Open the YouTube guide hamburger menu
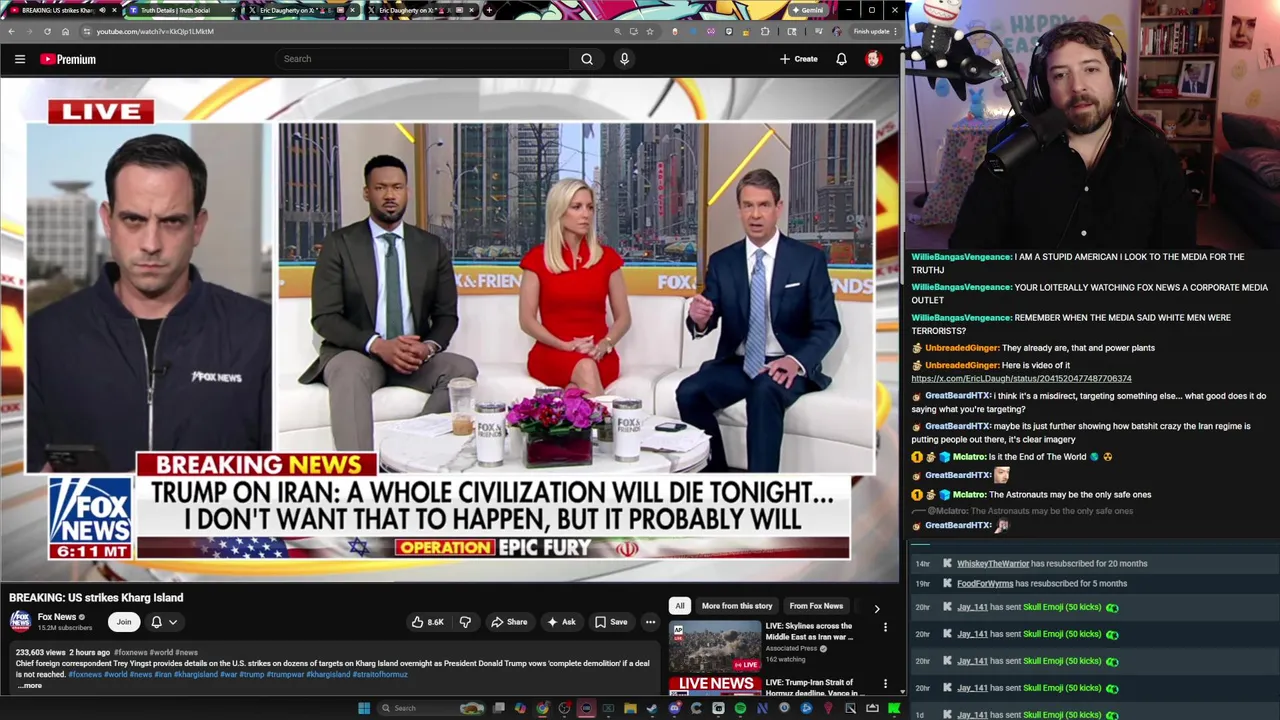The image size is (1280, 720). click(x=20, y=59)
